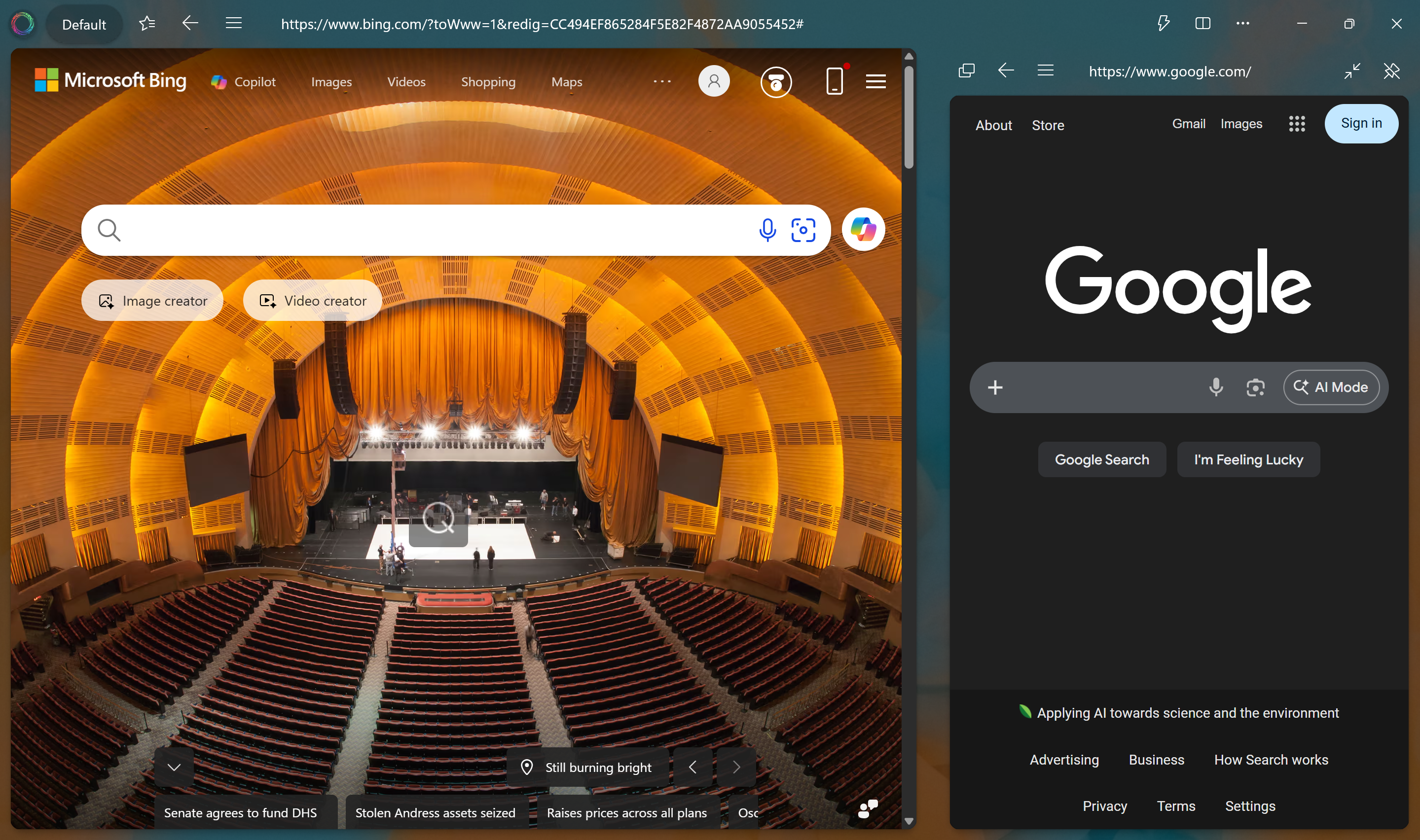
Task: Open 'How Search works' footer link
Action: pyautogui.click(x=1271, y=760)
